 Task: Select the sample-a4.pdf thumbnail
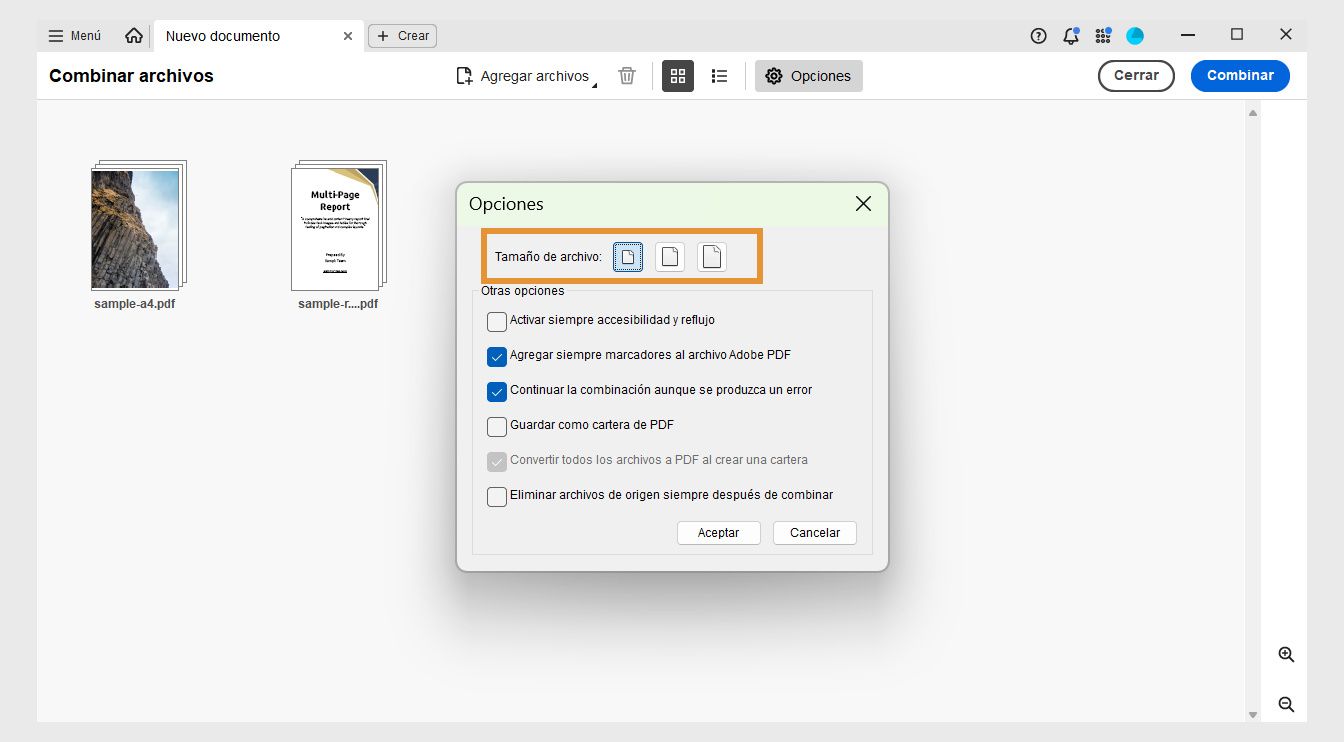pyautogui.click(x=136, y=226)
